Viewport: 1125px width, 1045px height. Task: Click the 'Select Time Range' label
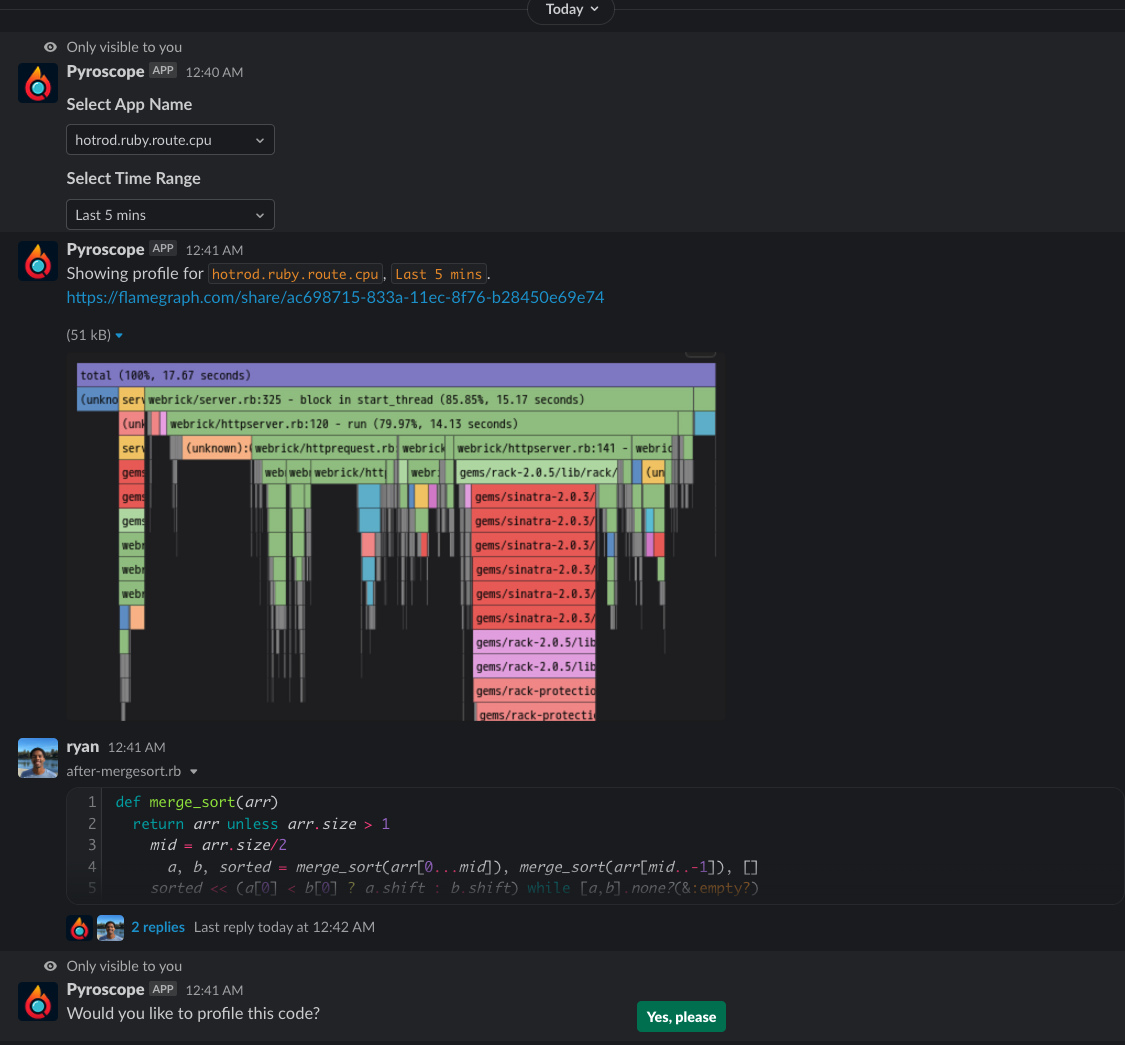(x=133, y=178)
